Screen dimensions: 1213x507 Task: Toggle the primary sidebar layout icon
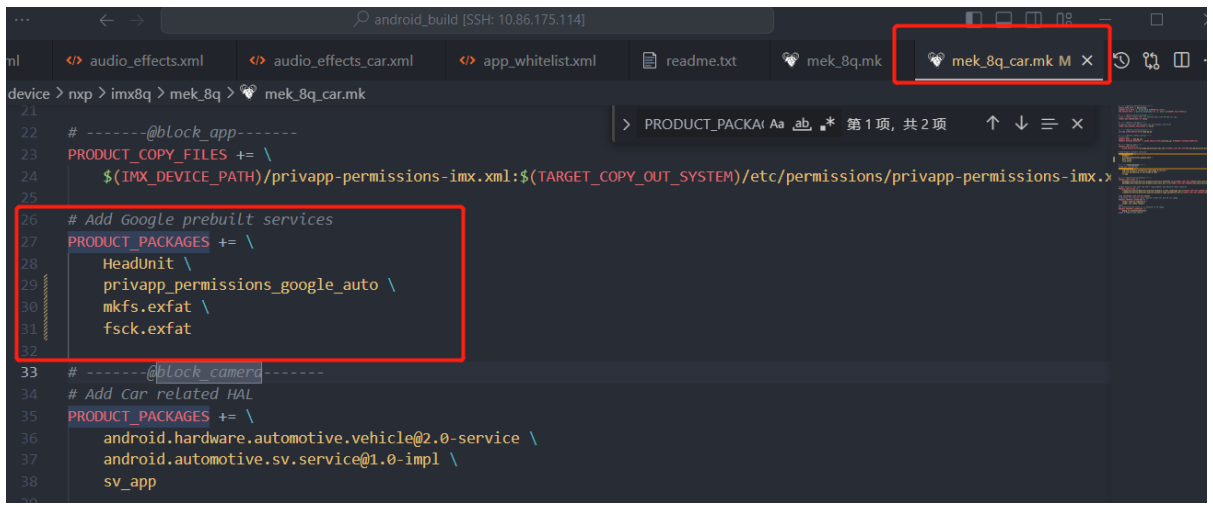coord(974,19)
